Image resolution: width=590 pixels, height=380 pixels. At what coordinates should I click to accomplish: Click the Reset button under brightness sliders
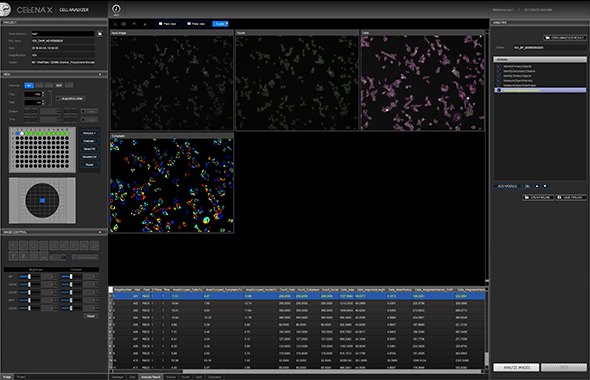pos(91,316)
